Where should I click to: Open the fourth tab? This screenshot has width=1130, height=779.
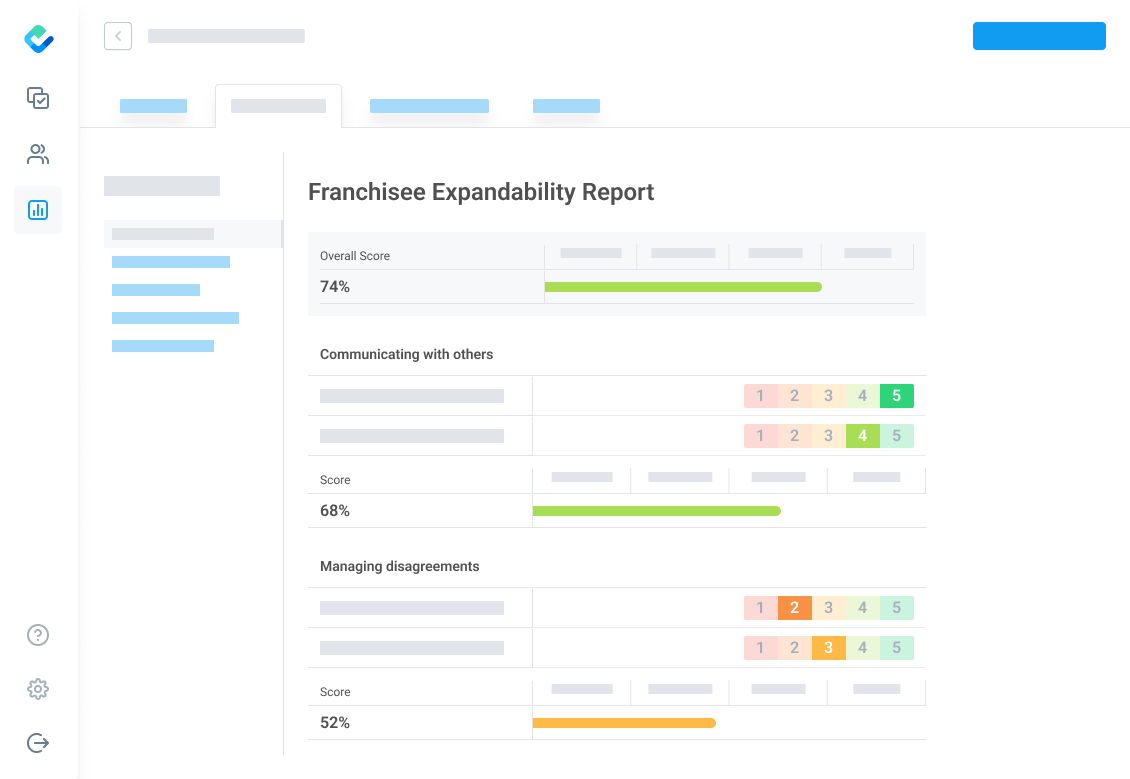pos(566,106)
